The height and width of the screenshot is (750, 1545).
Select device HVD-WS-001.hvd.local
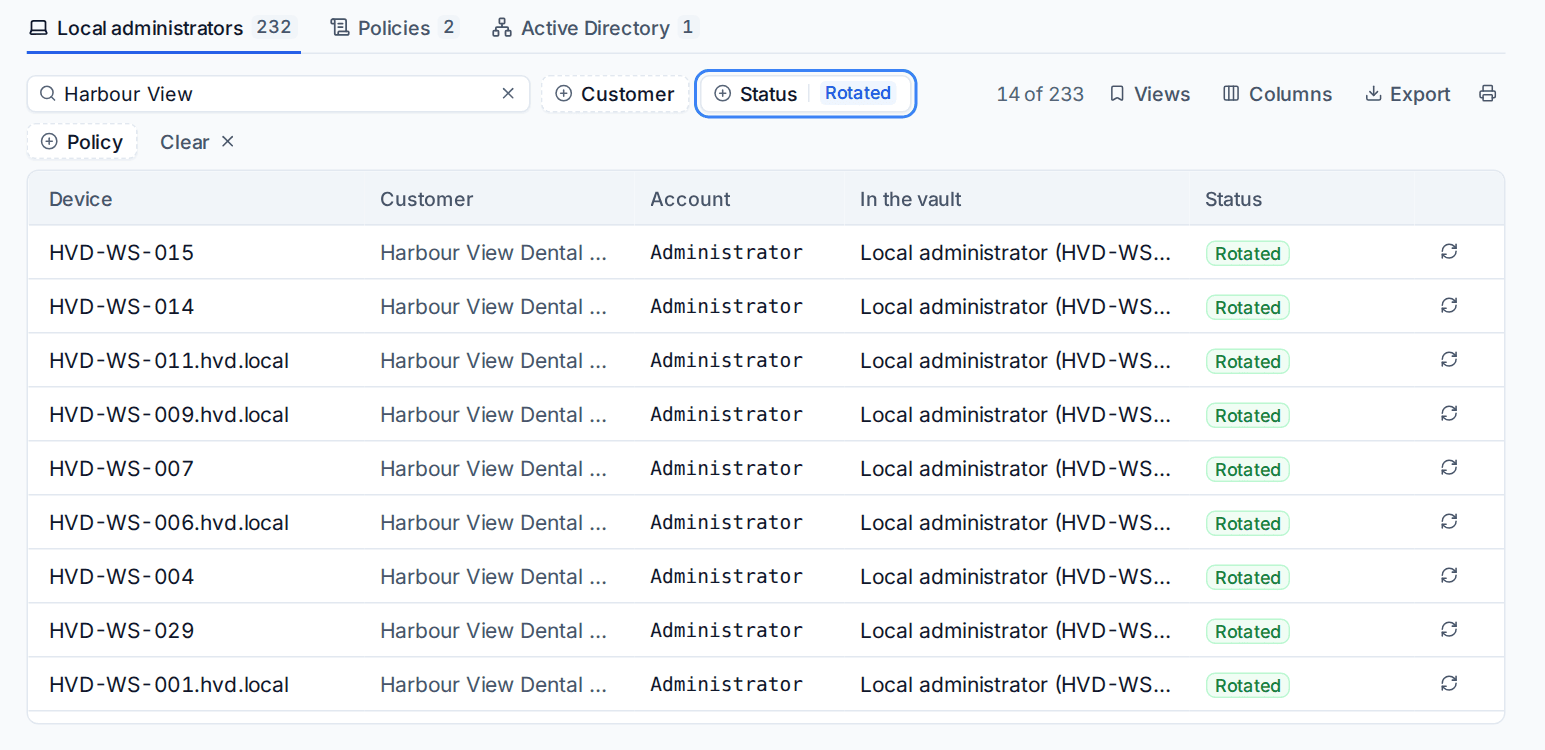coord(169,685)
